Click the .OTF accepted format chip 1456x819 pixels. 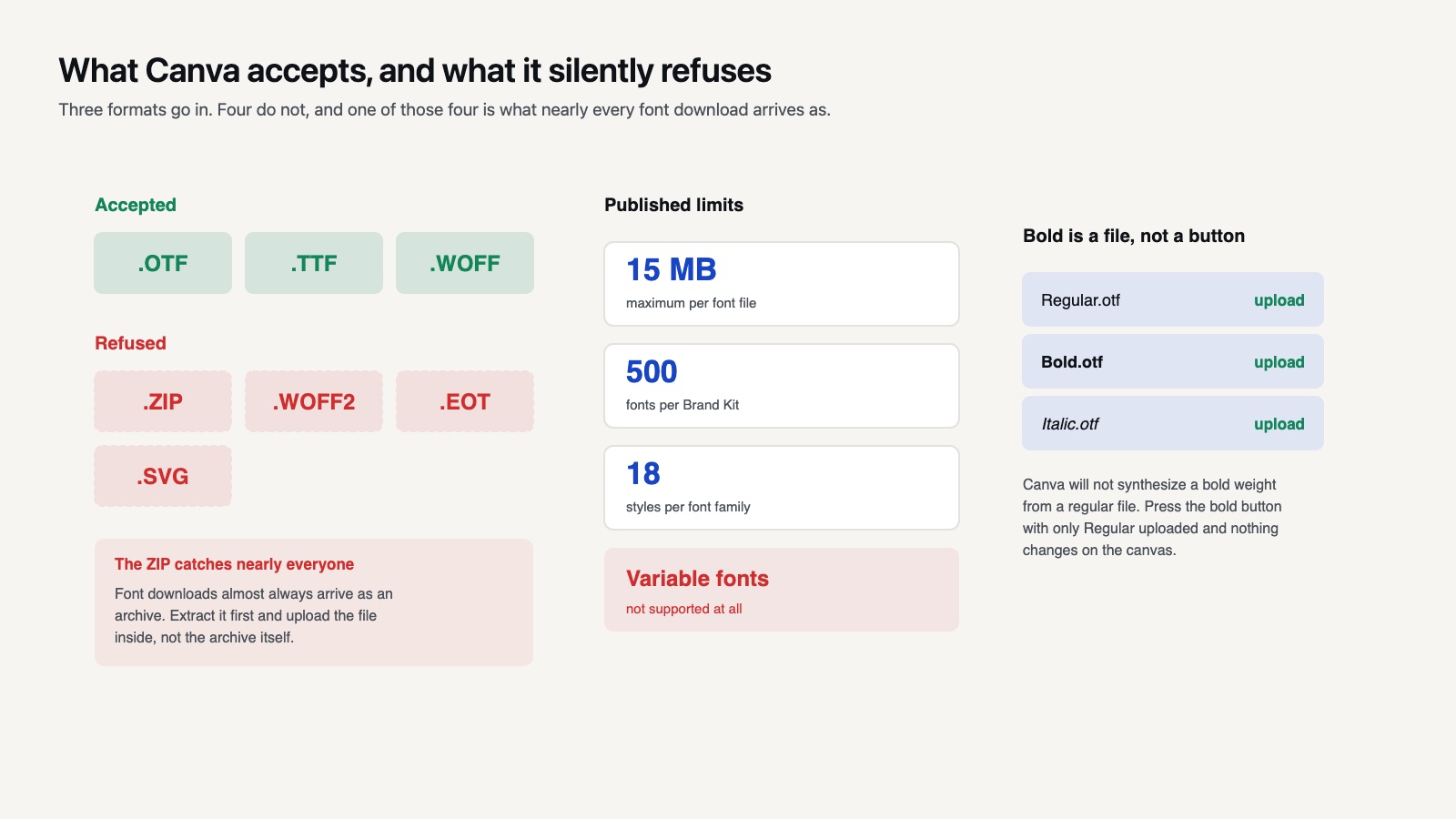163,263
